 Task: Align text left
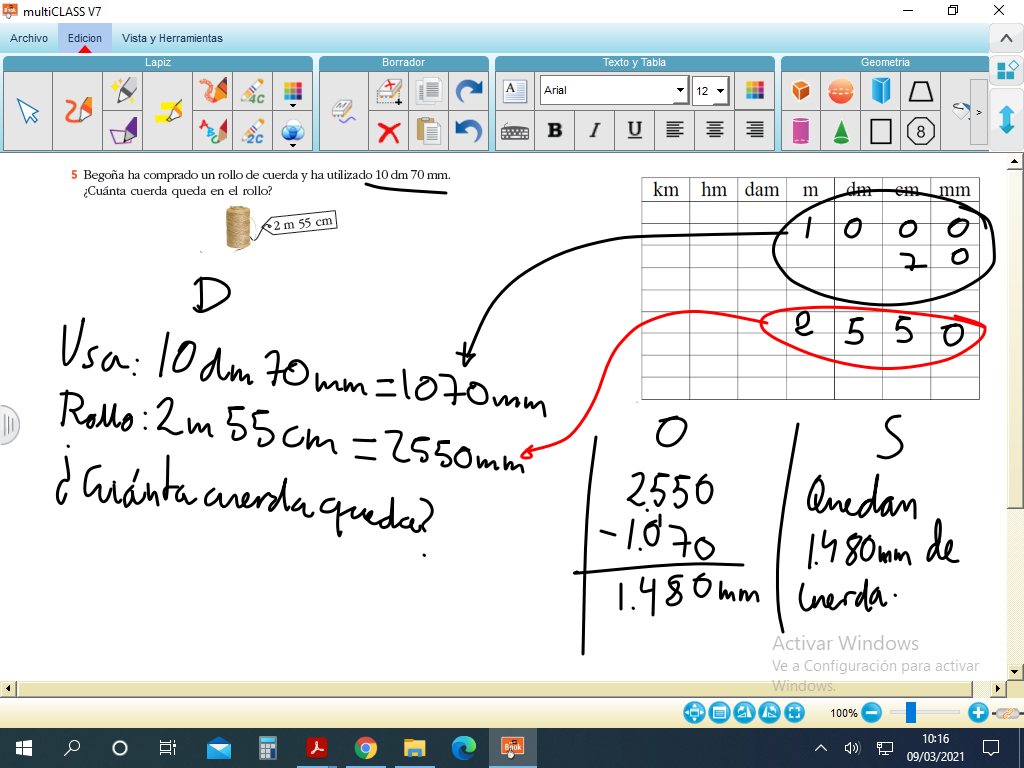[675, 131]
